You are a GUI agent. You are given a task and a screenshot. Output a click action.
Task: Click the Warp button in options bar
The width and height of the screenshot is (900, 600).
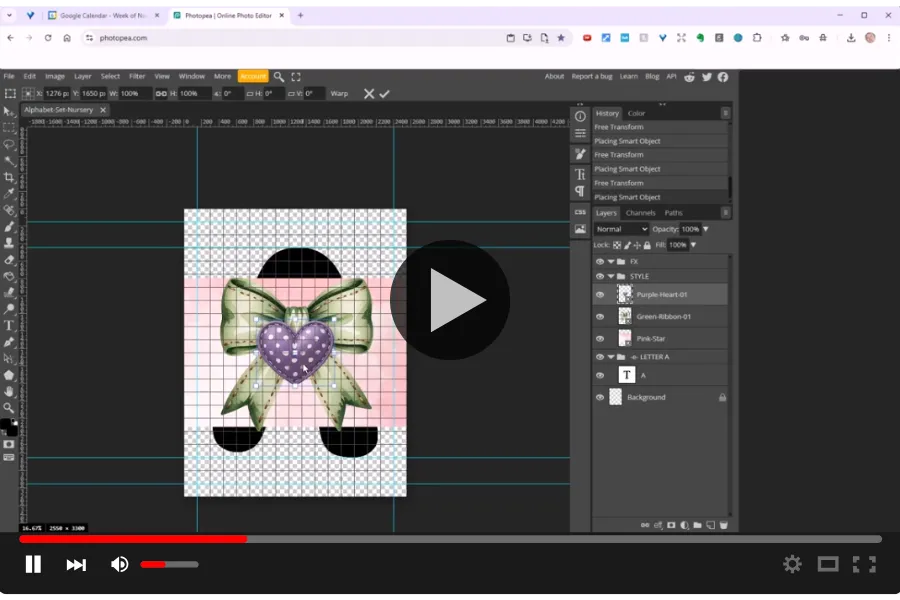pos(339,93)
